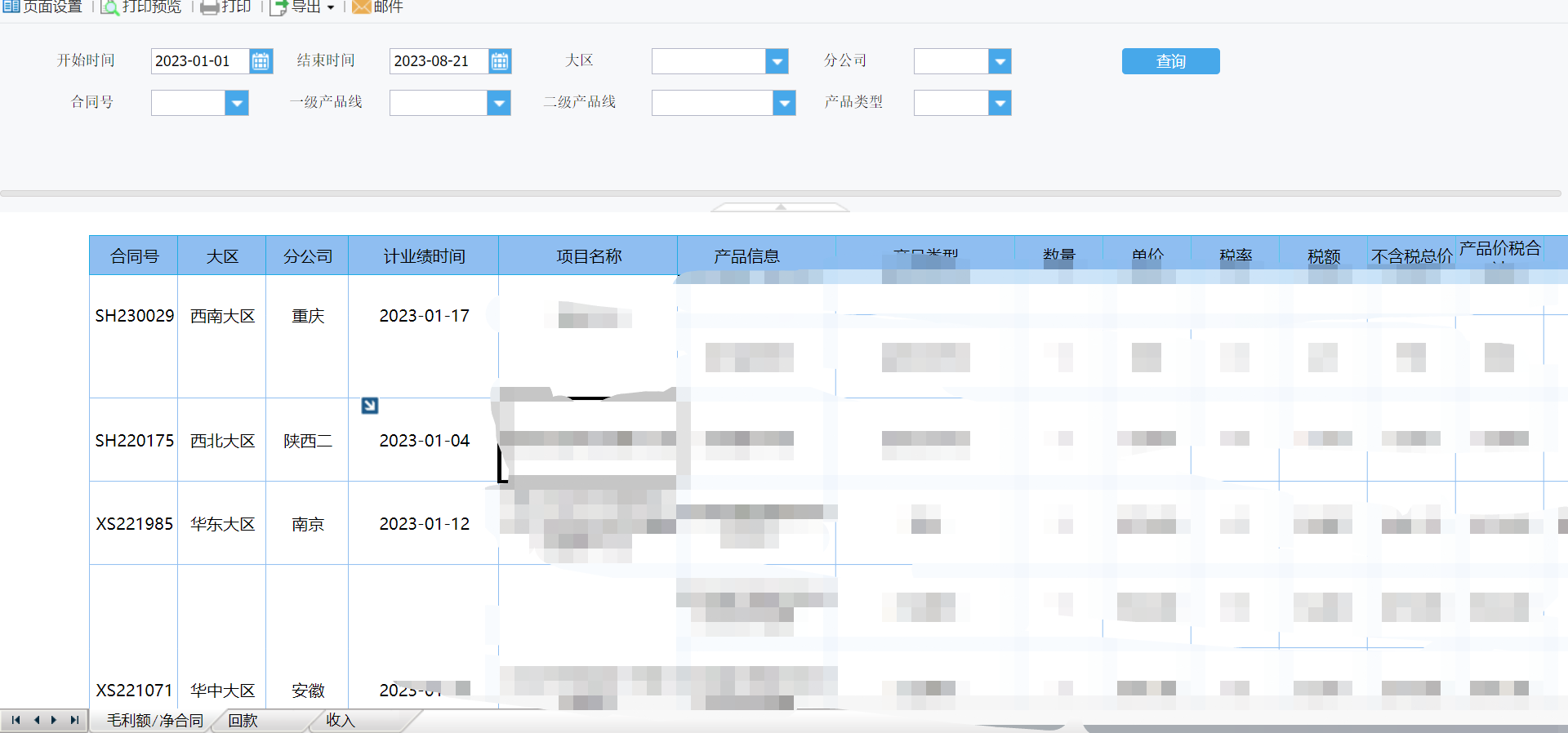Click the blue arrow icon in SH220175 row
This screenshot has width=1568, height=733.
pos(370,406)
